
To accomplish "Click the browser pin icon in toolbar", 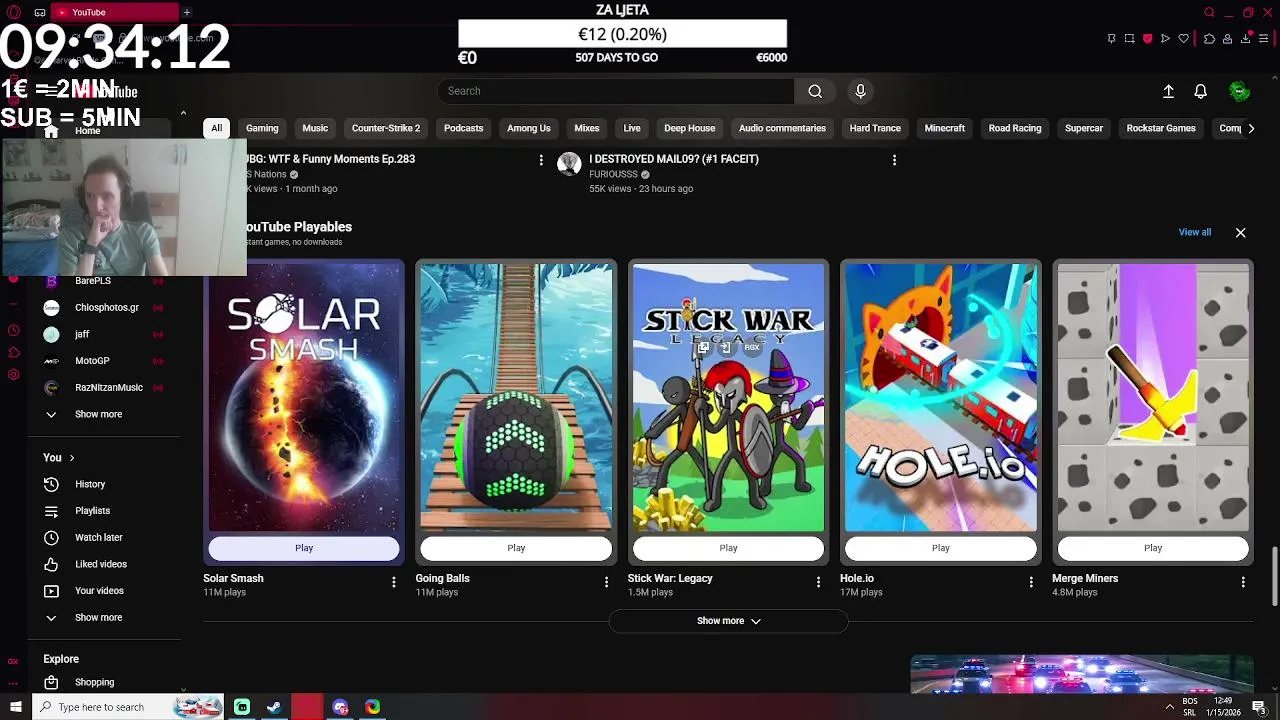I will coord(1111,39).
